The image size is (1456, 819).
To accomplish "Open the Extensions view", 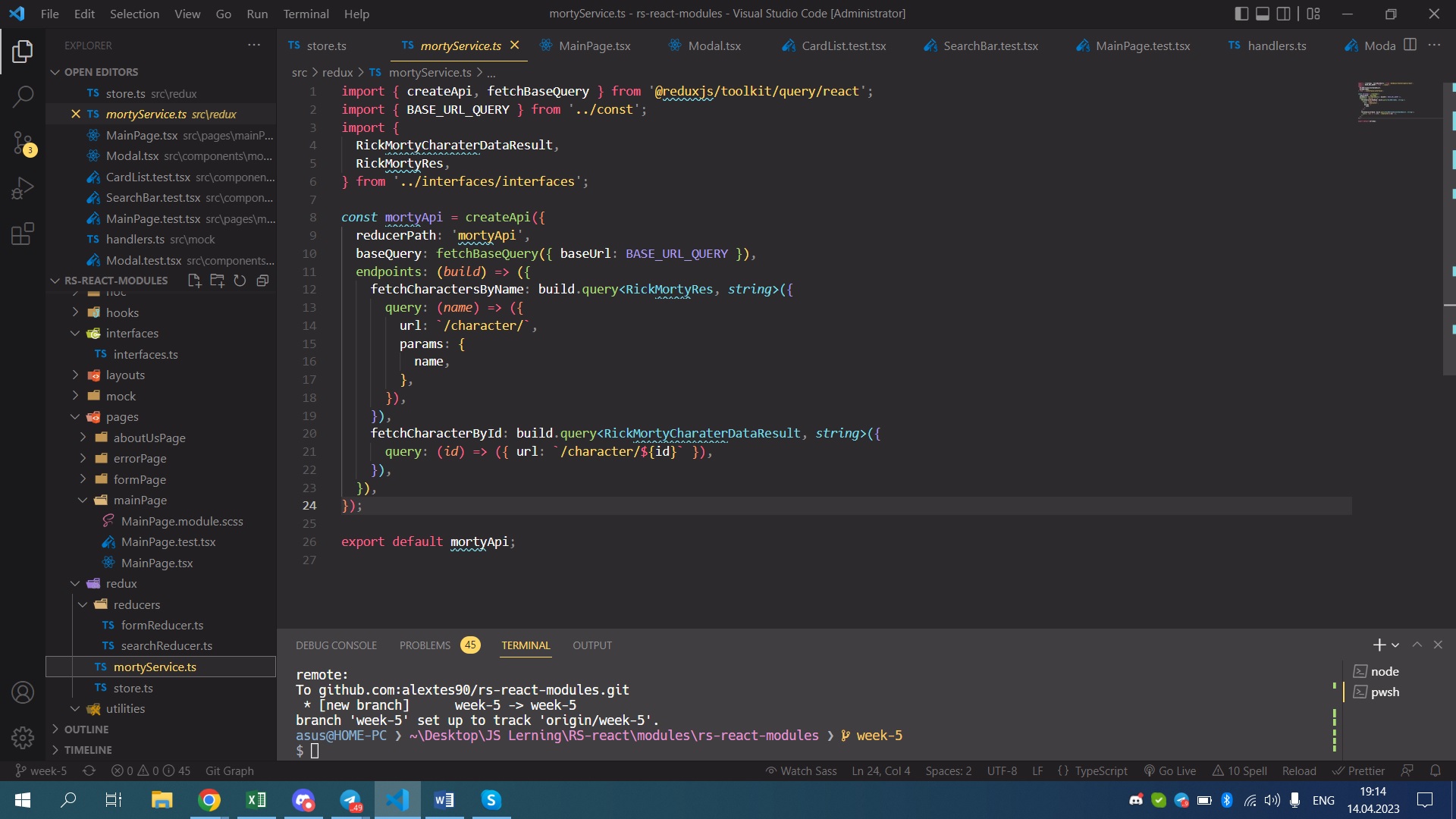I will [x=23, y=234].
